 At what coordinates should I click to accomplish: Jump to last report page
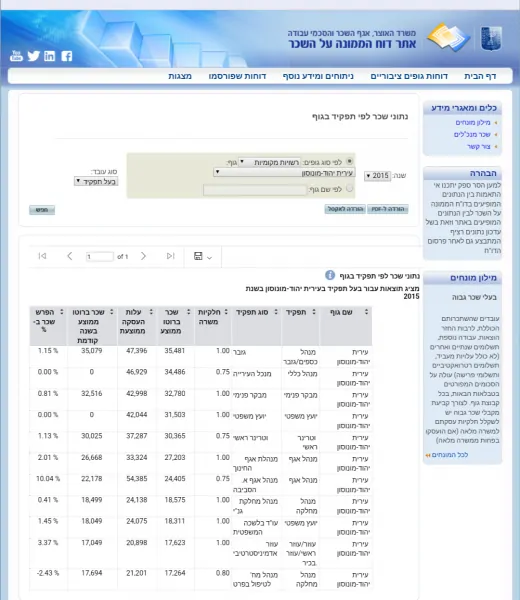tap(171, 256)
